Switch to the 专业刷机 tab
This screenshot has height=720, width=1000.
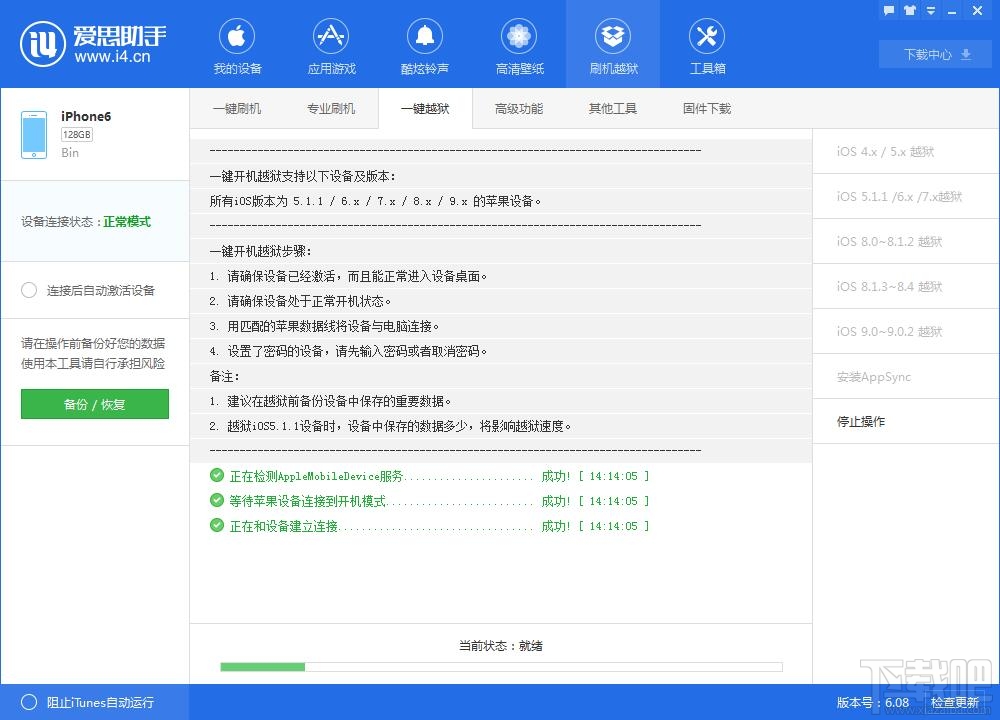click(332, 108)
